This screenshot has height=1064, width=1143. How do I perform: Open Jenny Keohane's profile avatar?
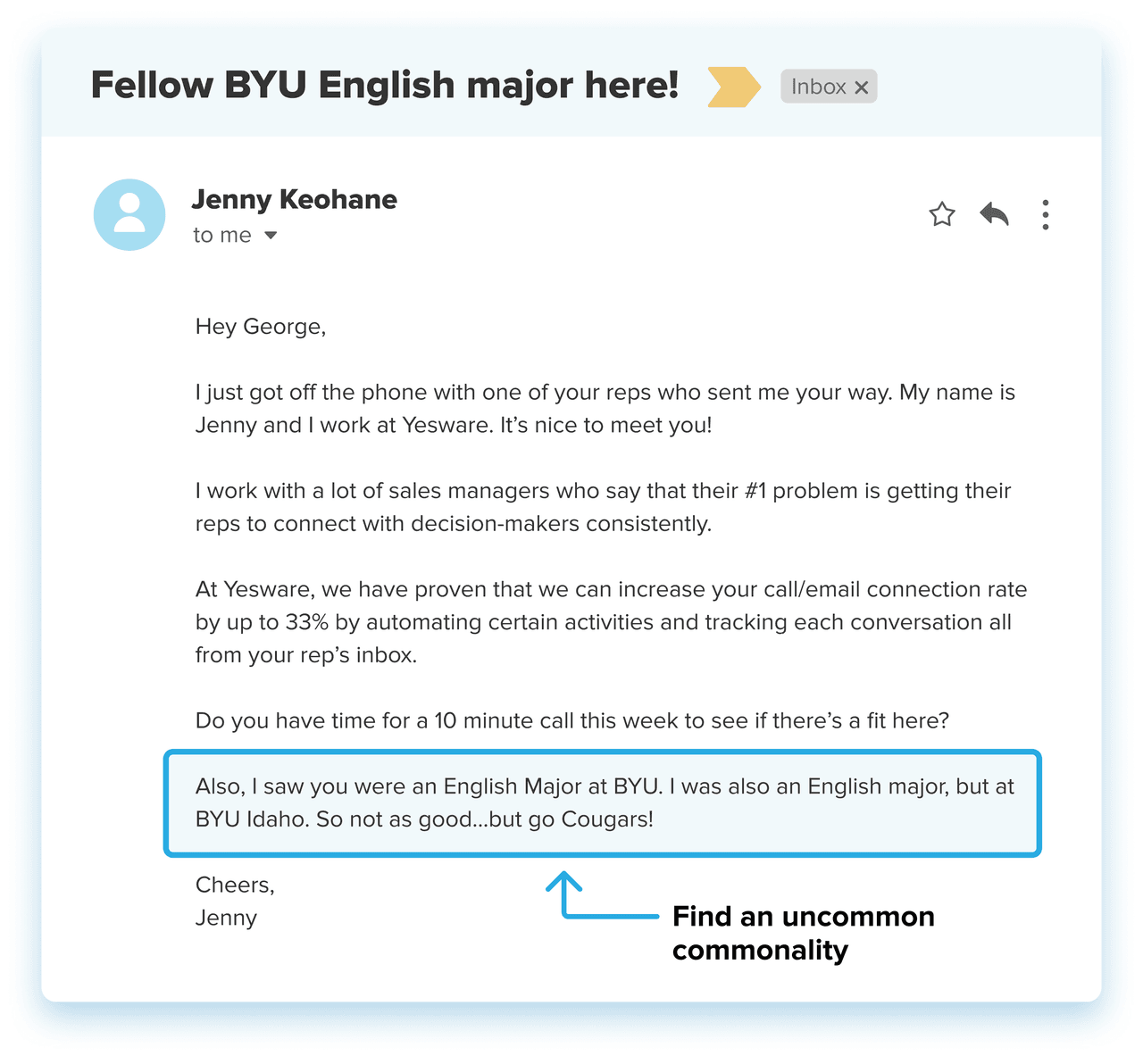129,215
